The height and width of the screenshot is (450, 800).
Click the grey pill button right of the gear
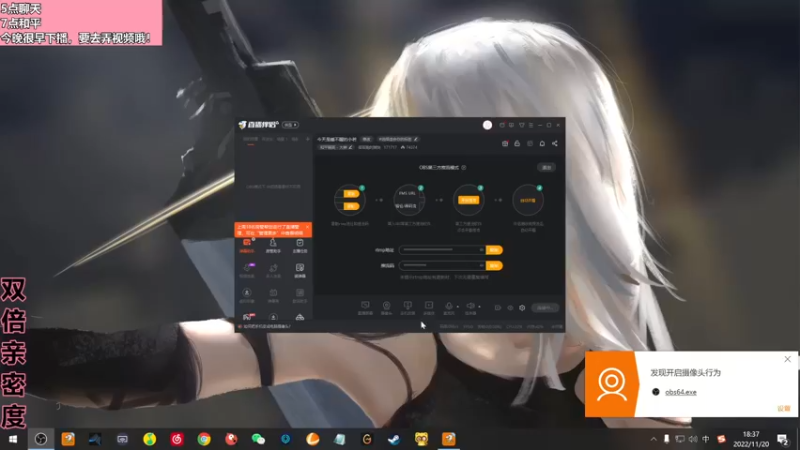[544, 308]
